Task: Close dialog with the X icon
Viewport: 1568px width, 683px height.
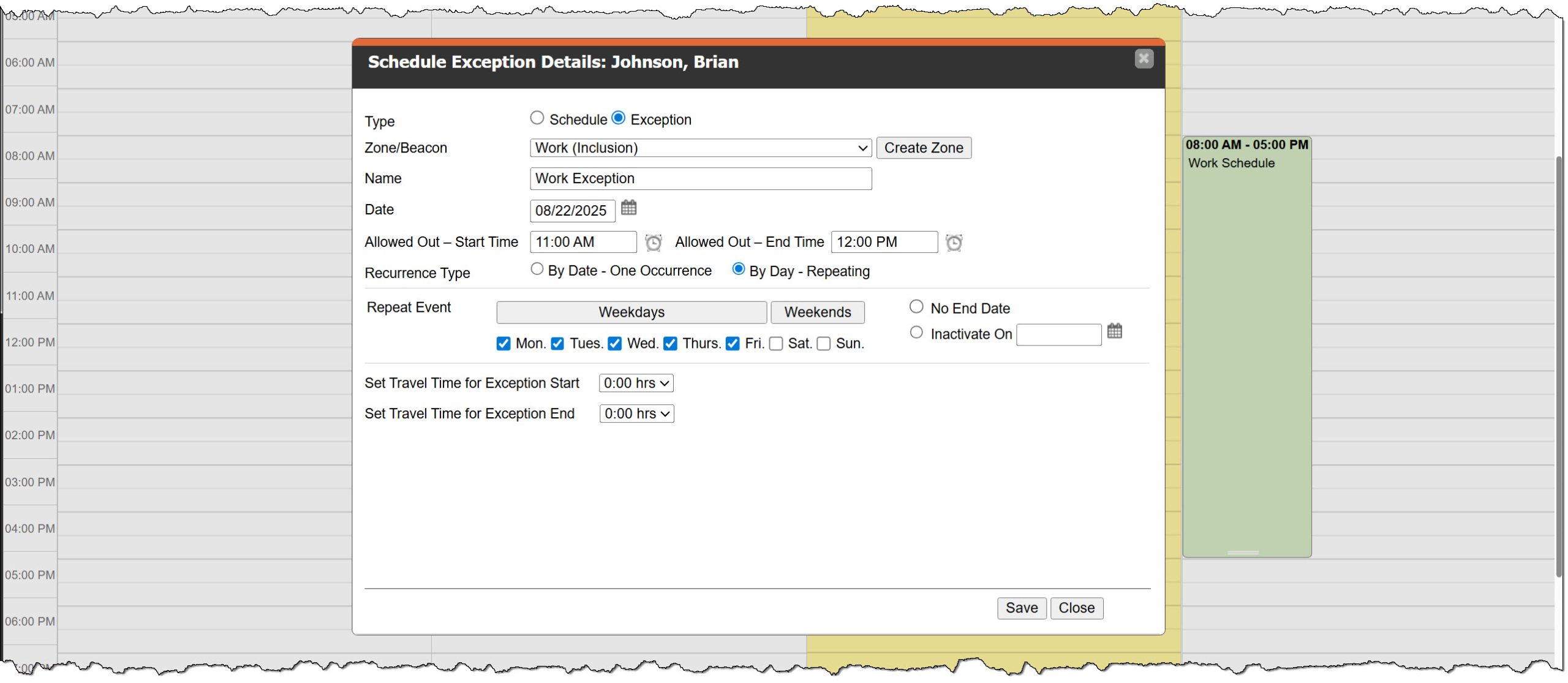Action: [x=1144, y=59]
